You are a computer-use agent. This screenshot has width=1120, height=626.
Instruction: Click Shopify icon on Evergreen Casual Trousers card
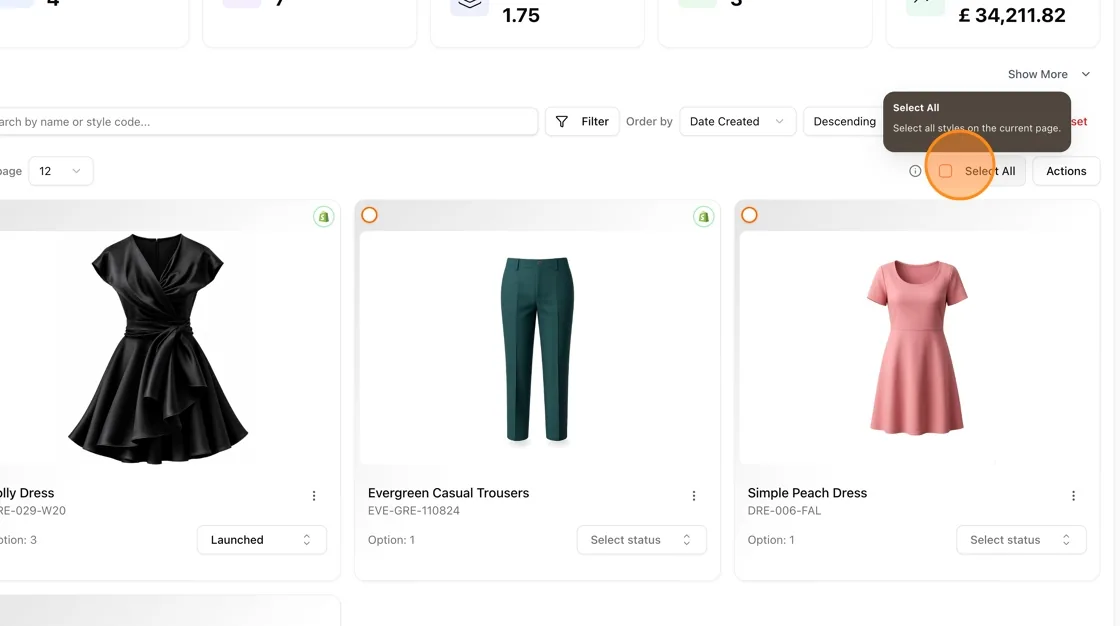704,217
